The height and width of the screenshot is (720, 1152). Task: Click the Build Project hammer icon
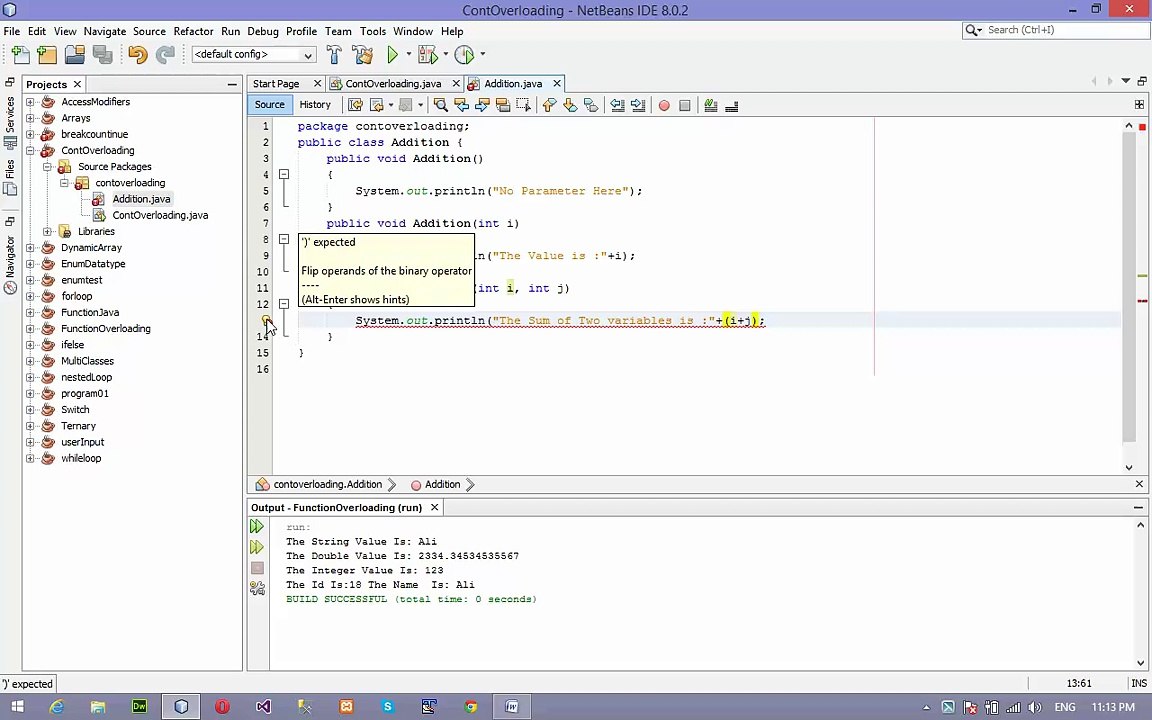(334, 54)
